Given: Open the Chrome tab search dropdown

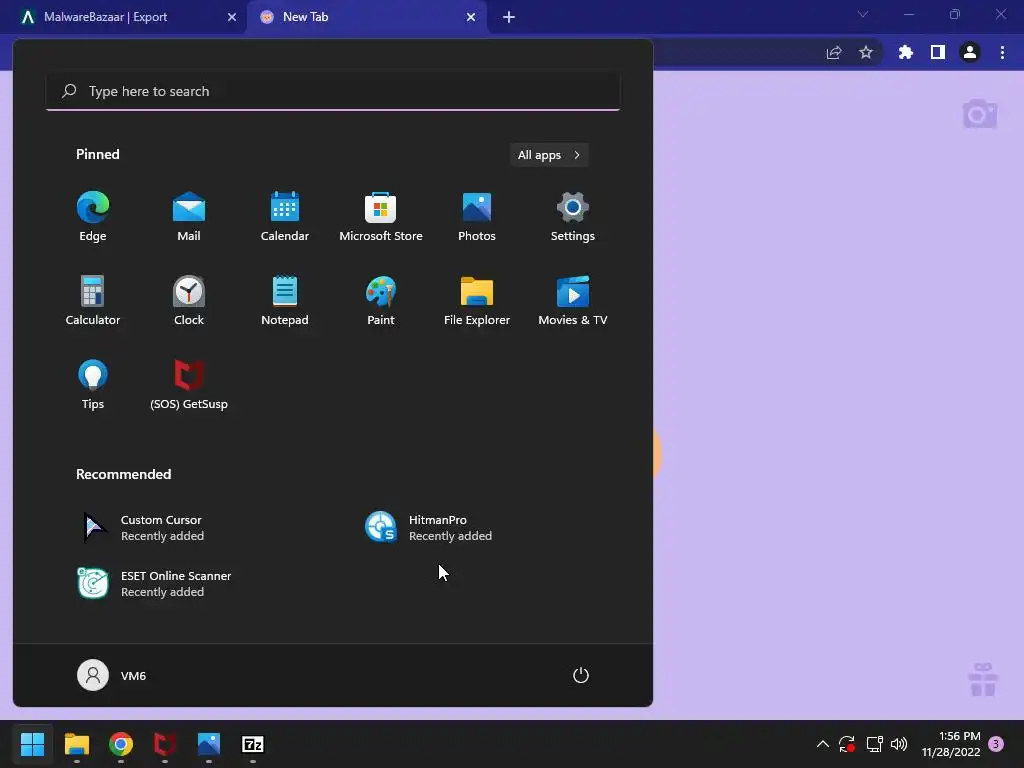Looking at the screenshot, I should click(863, 14).
